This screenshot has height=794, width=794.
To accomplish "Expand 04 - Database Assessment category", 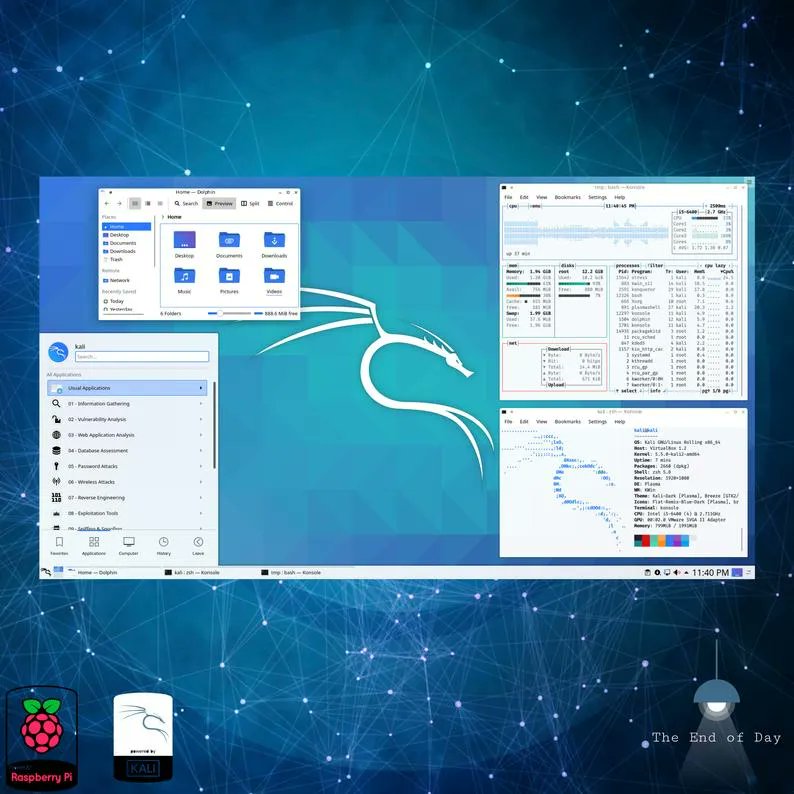I will pyautogui.click(x=127, y=451).
